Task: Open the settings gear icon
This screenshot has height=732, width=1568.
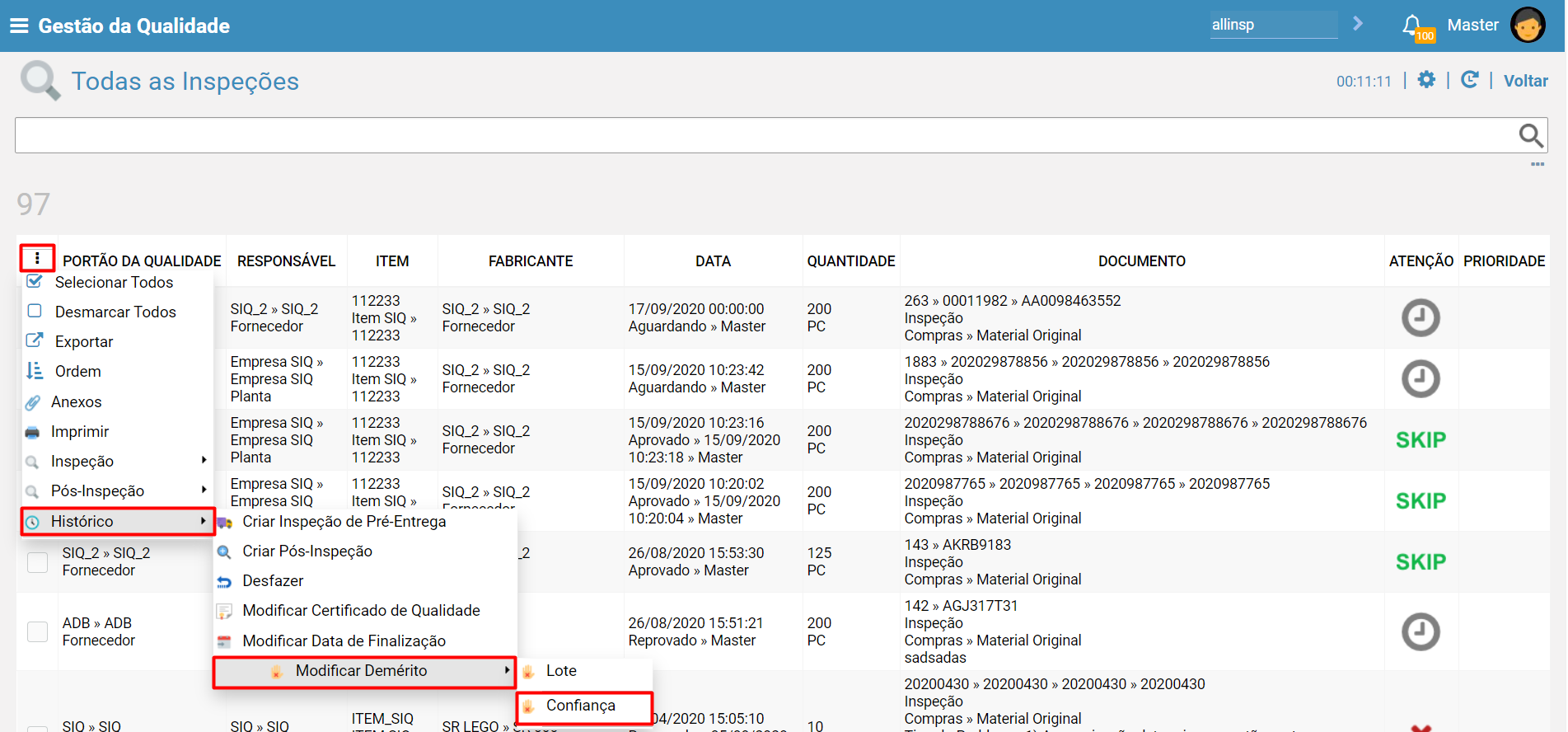Action: tap(1426, 80)
